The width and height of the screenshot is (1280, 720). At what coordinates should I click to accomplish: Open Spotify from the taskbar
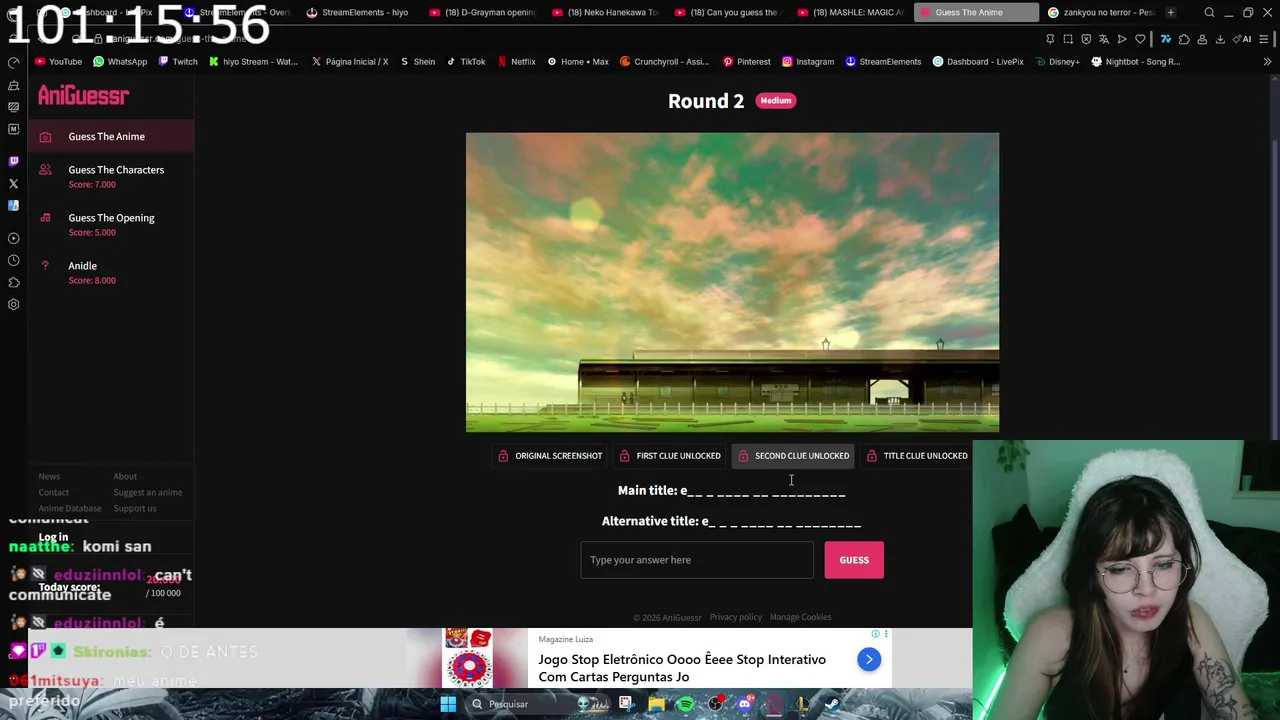pyautogui.click(x=686, y=704)
